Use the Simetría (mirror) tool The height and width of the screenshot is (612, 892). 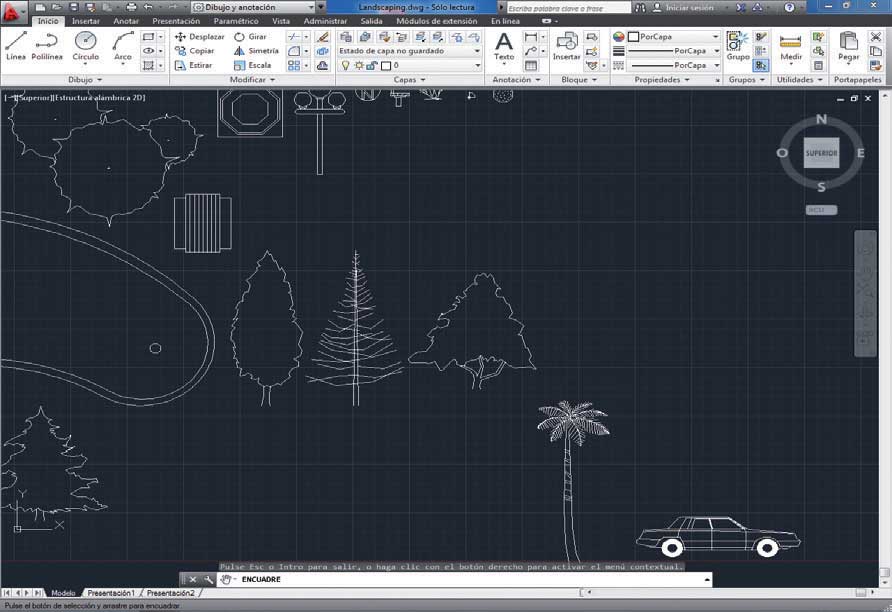(256, 51)
